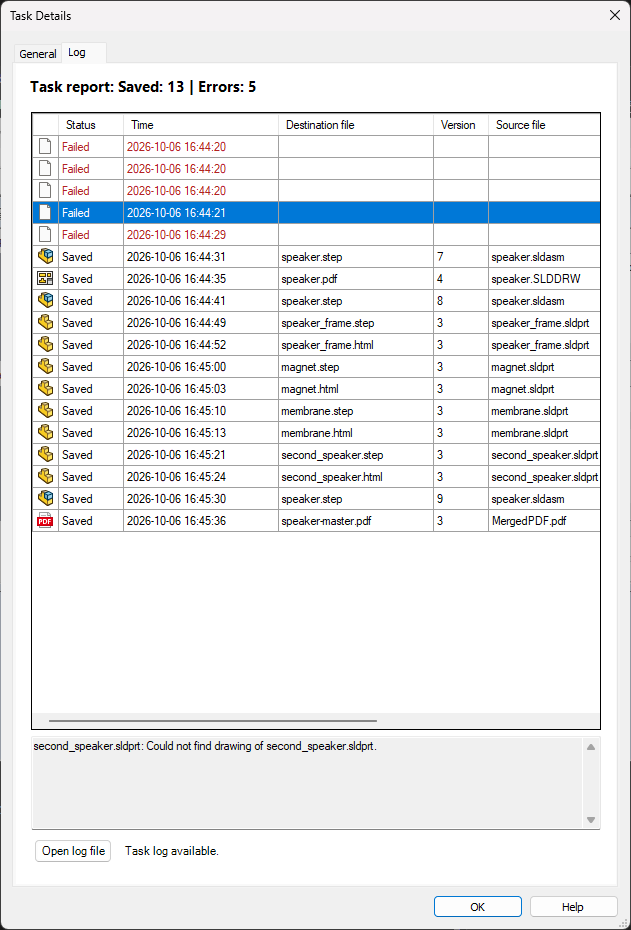Click the part icon of the second_speaker.step row

coord(45,454)
